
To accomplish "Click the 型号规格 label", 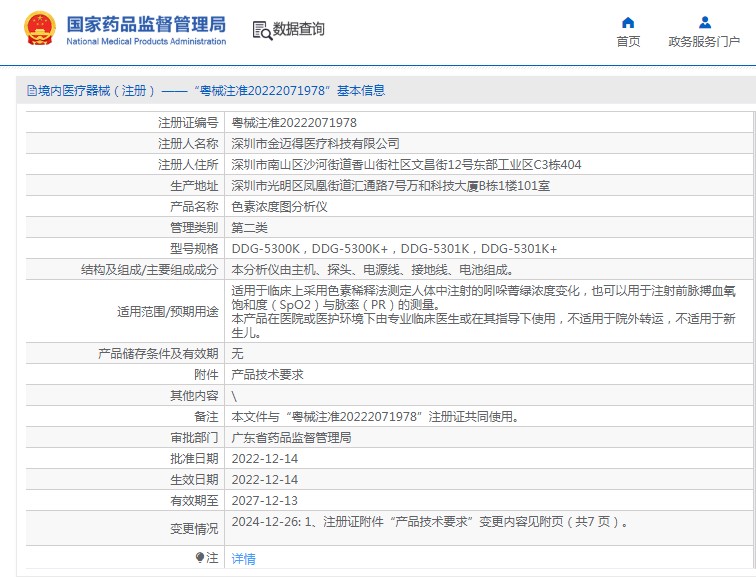I will point(194,249).
